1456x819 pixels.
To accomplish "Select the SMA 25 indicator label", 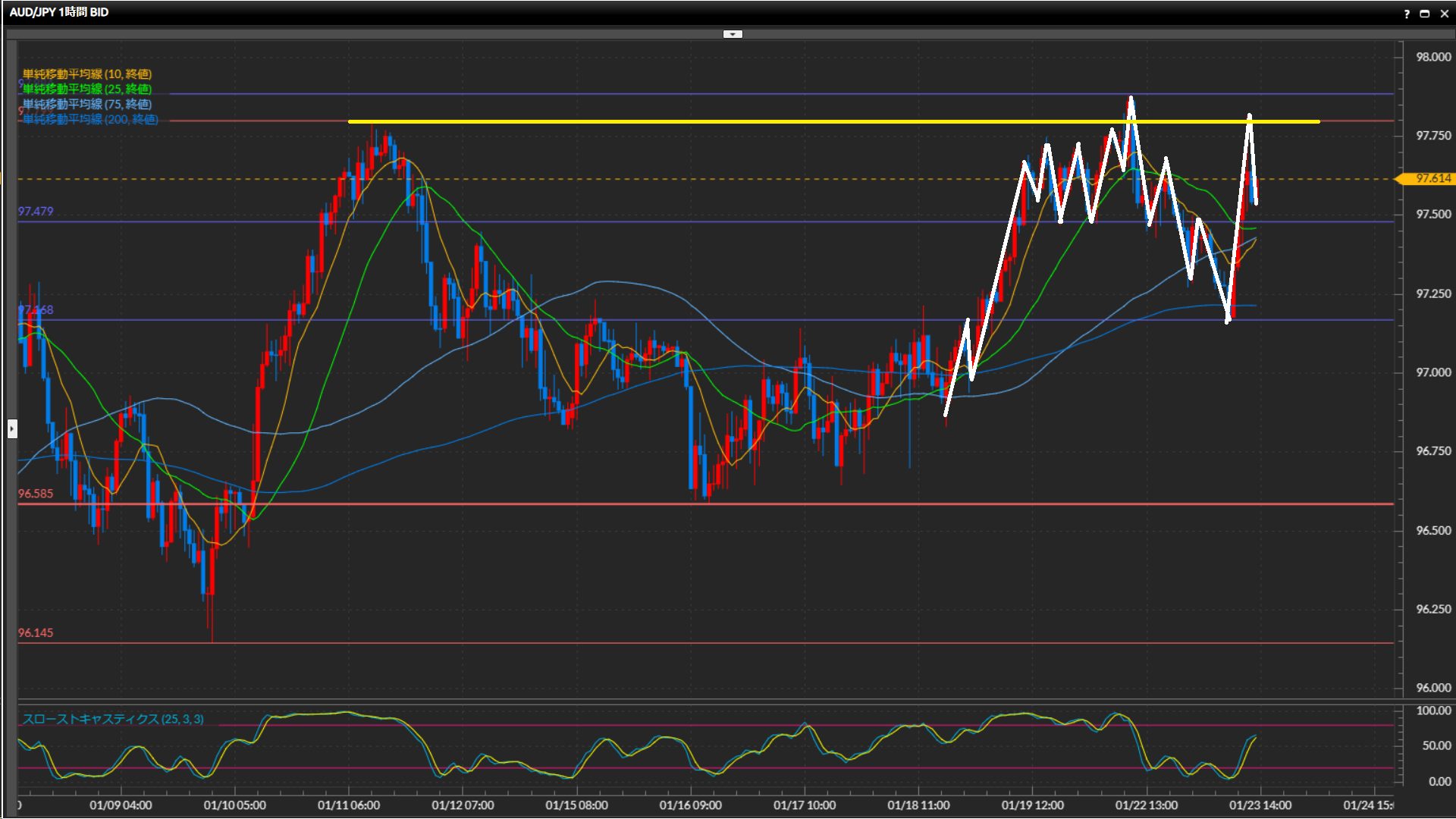I will (87, 89).
